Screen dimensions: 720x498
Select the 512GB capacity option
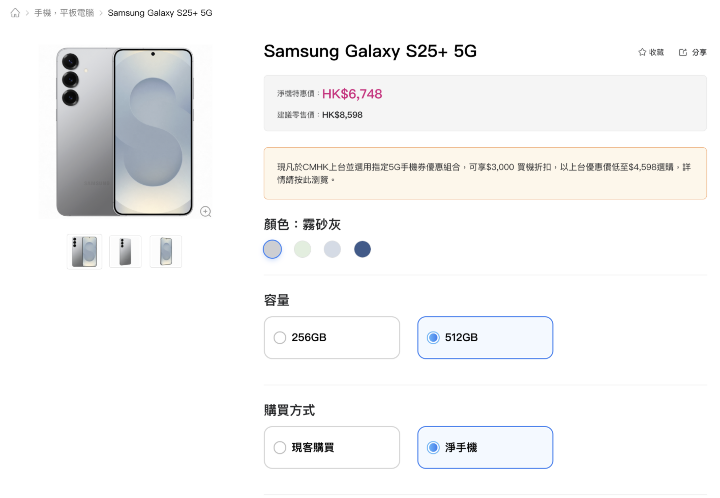pos(485,338)
